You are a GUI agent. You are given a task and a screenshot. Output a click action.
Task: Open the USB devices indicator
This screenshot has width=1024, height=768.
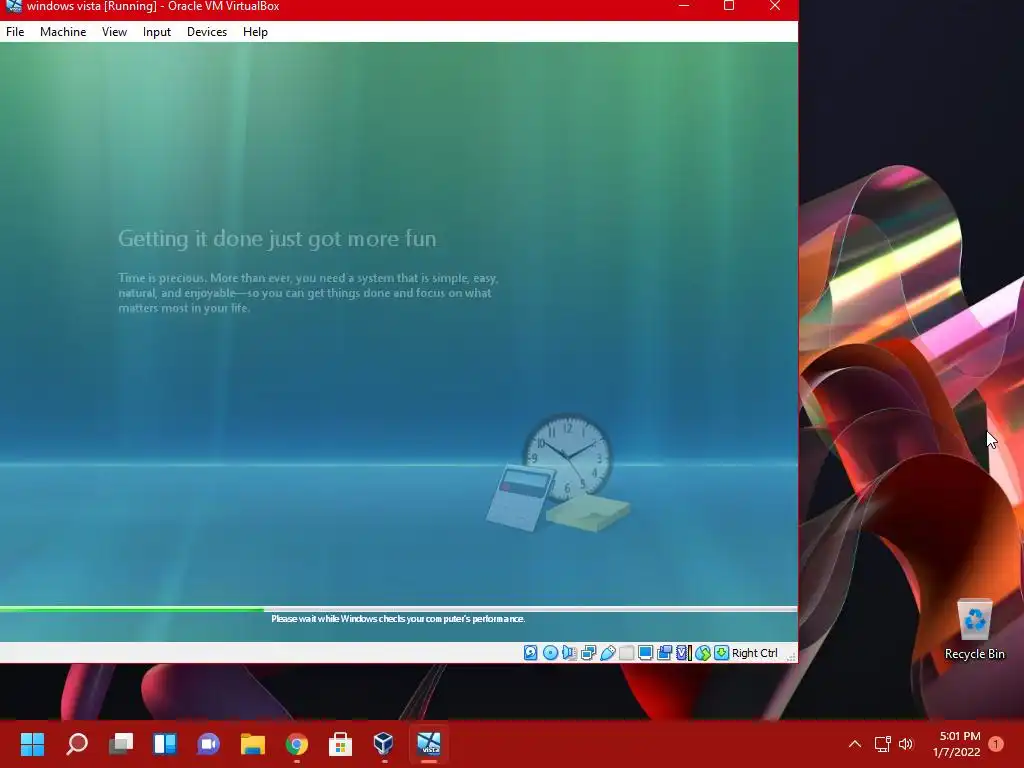pos(607,652)
